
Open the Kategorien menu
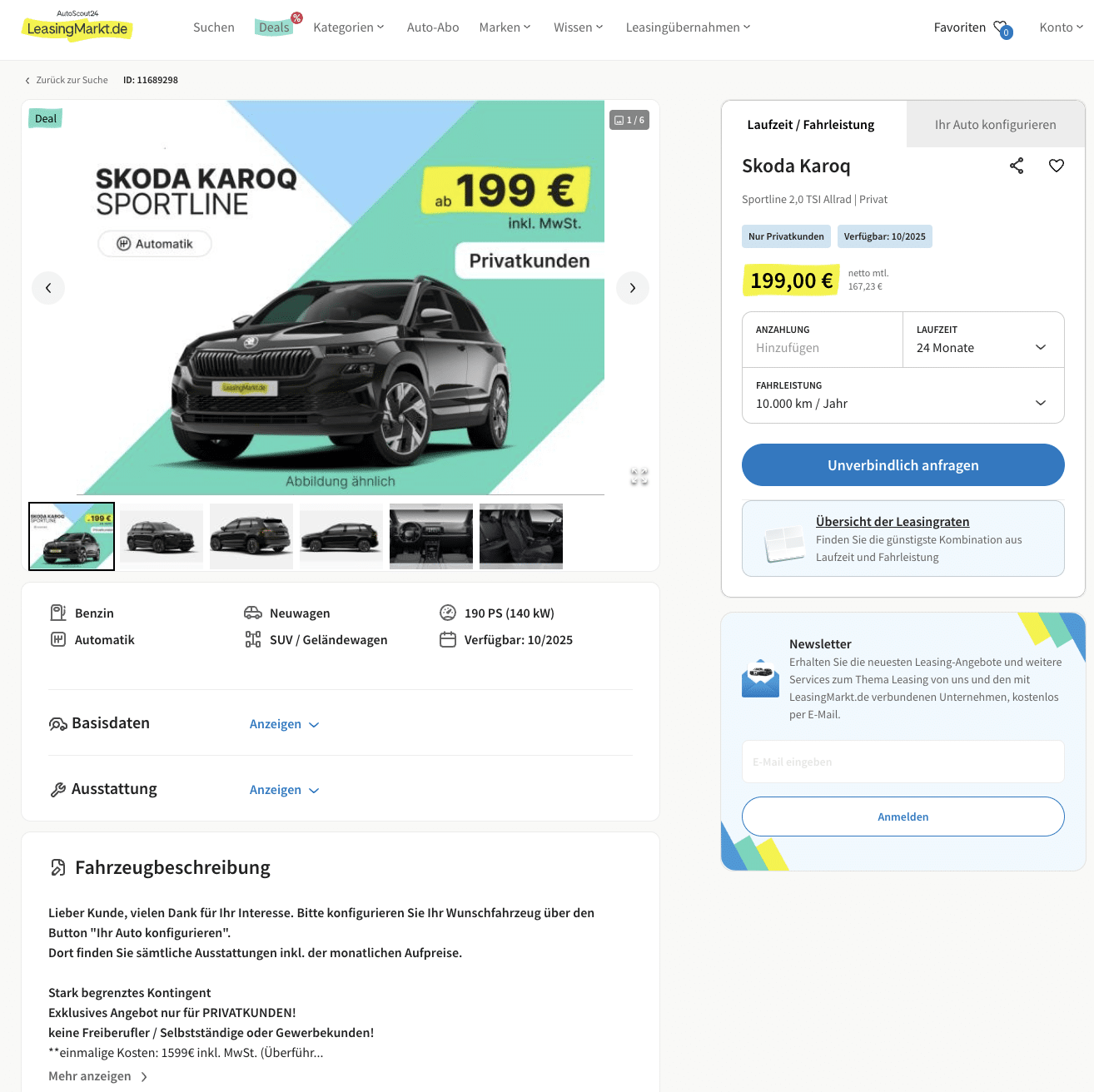pos(349,27)
